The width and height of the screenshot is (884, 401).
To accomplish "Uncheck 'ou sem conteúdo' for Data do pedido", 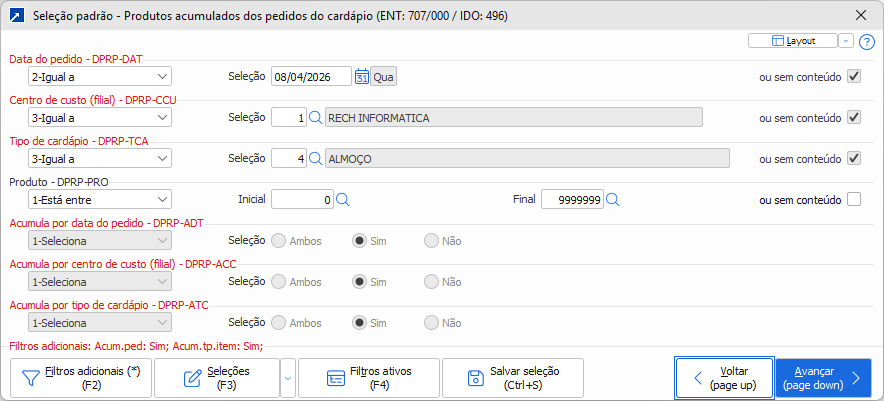I will pos(854,76).
